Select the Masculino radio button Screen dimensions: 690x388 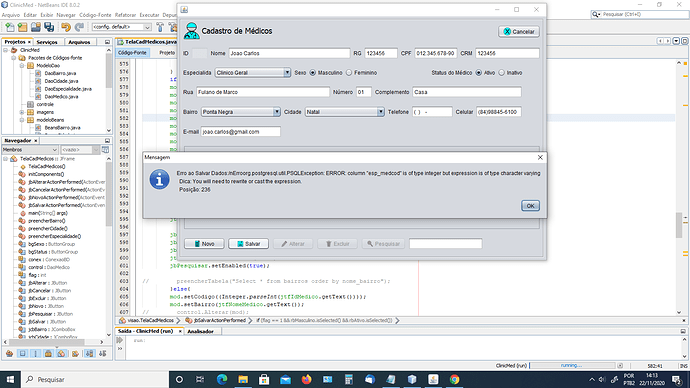pyautogui.click(x=312, y=73)
